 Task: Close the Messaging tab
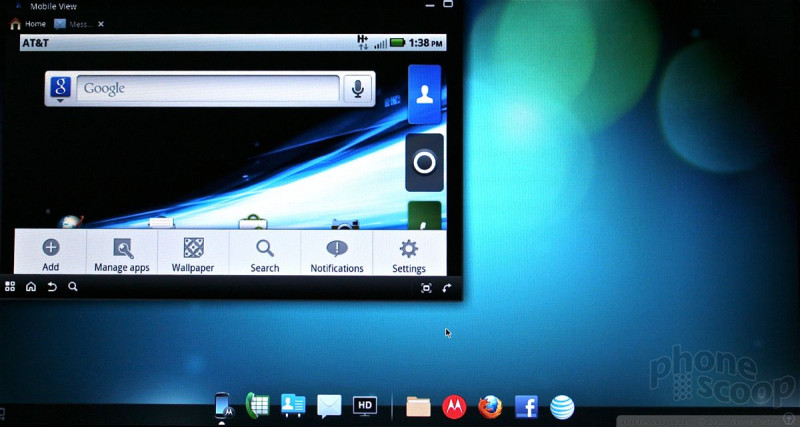point(101,24)
